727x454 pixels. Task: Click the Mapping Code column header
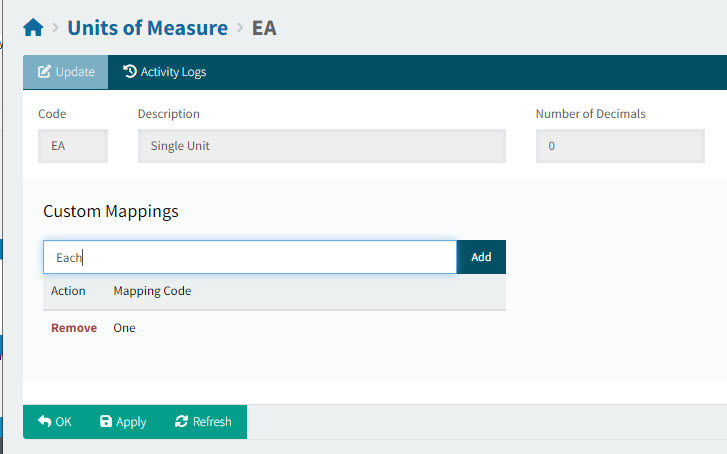pyautogui.click(x=152, y=291)
